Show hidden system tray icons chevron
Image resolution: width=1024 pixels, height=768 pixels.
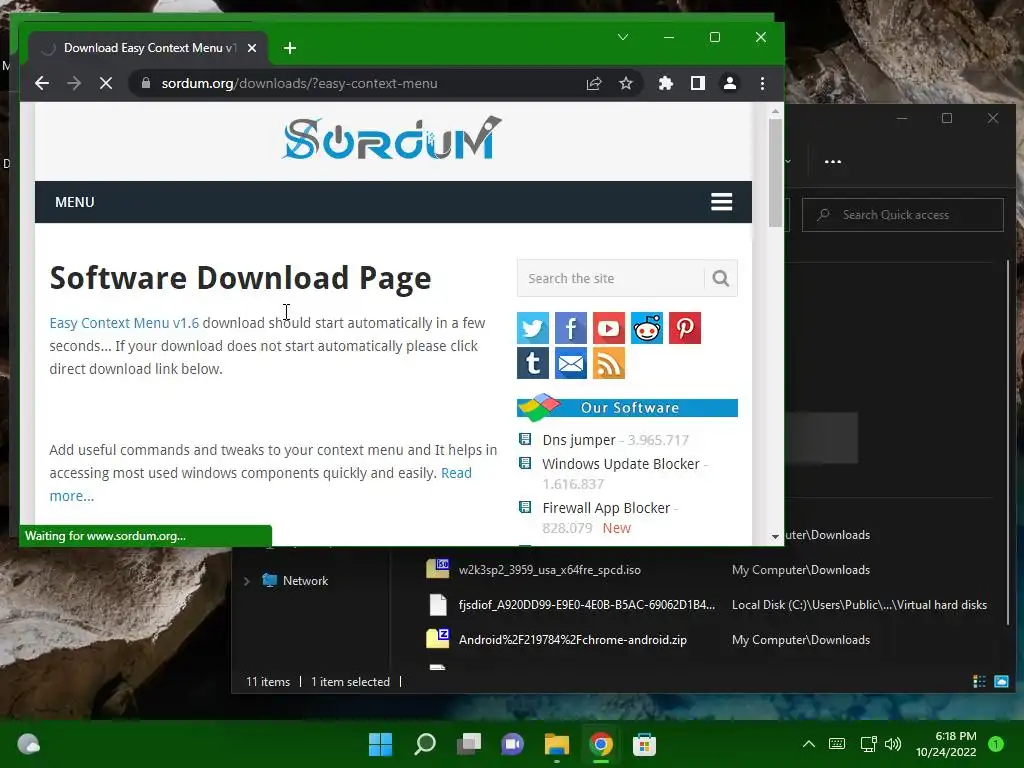[808, 744]
